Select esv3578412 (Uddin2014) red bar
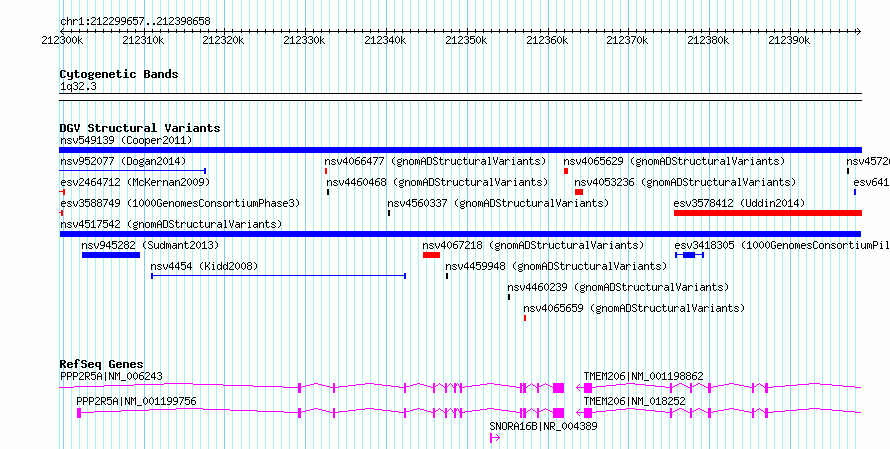 click(767, 213)
